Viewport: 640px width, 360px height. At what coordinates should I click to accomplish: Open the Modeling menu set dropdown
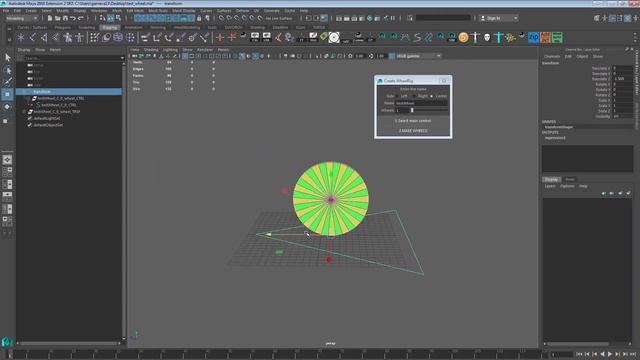click(x=22, y=18)
